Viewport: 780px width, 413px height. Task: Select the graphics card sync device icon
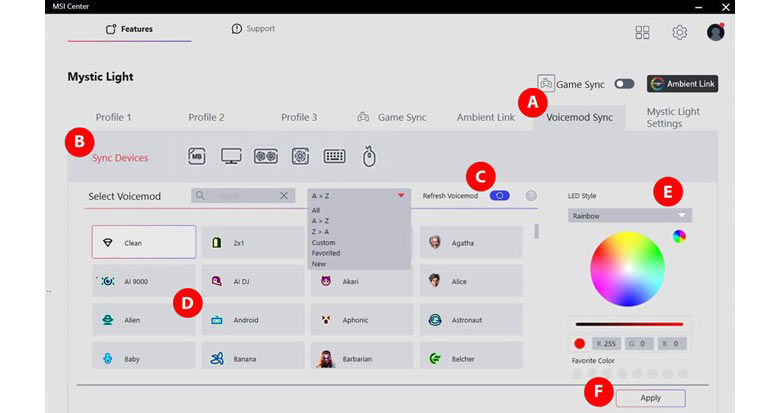pos(266,156)
